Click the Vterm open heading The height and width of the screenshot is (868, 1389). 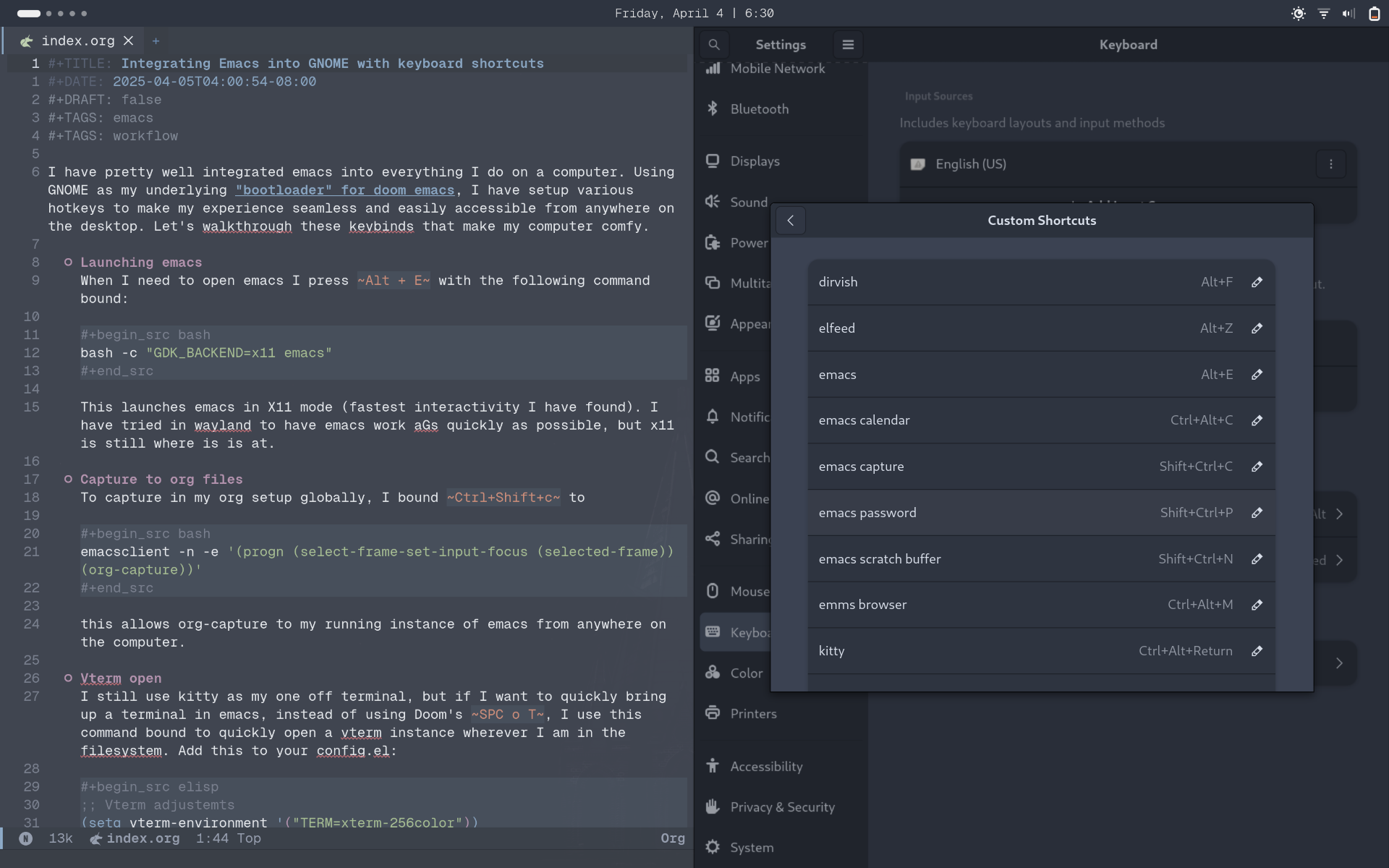[121, 678]
